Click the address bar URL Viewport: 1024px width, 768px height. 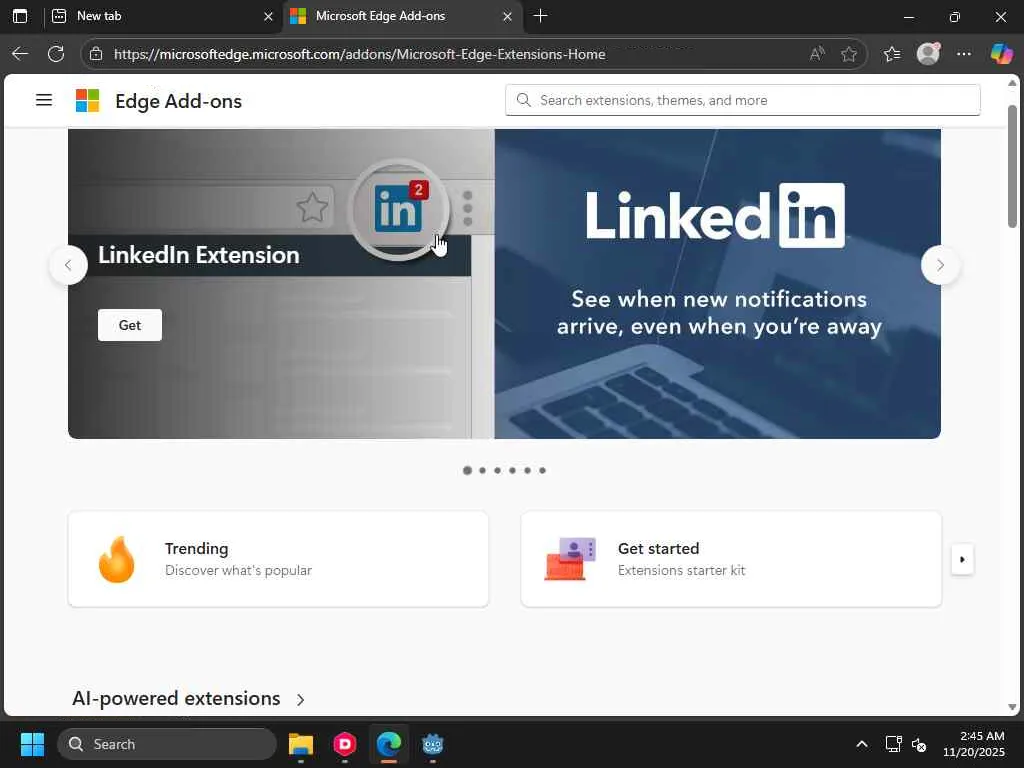tap(359, 54)
